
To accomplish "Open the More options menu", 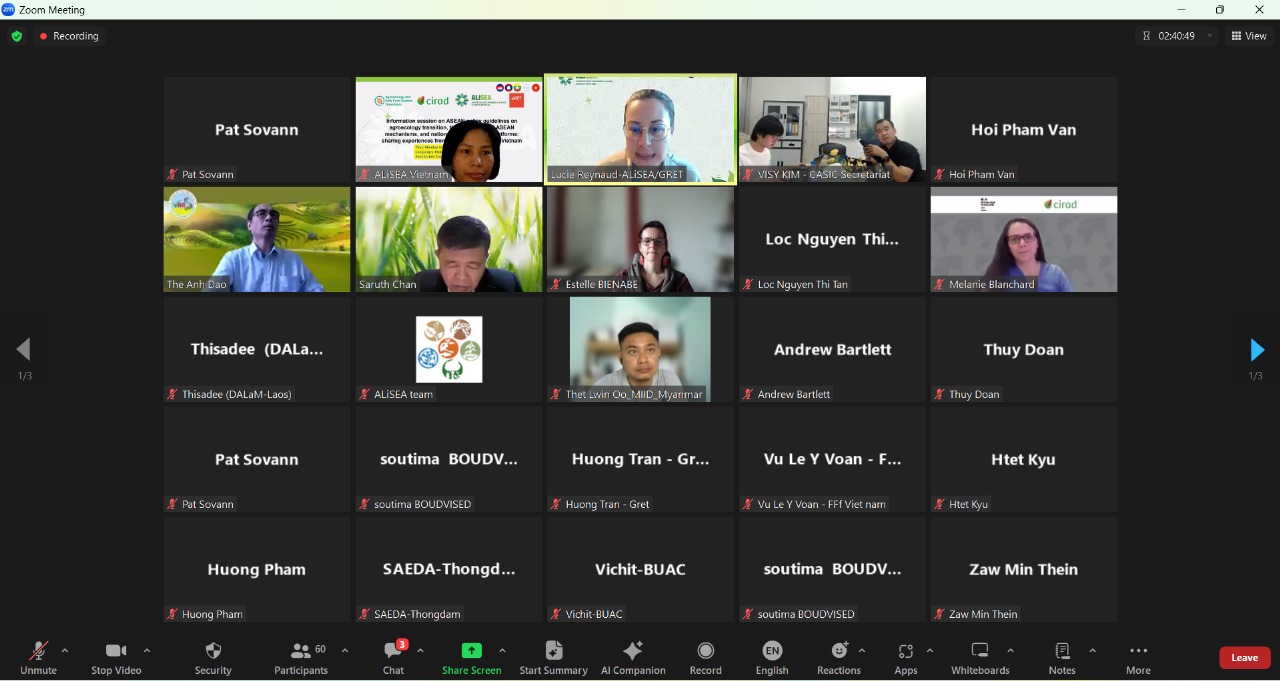I will point(1138,657).
